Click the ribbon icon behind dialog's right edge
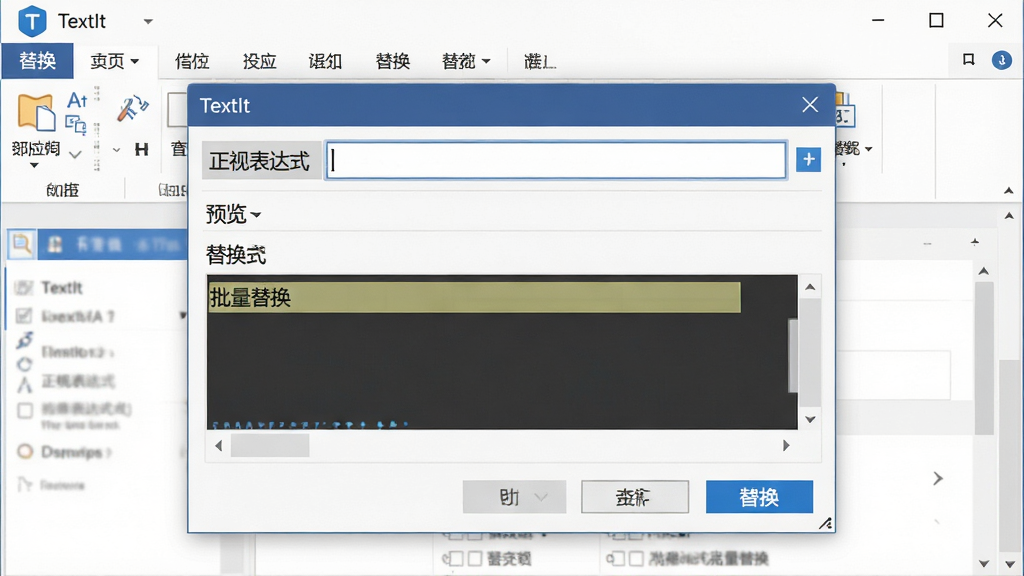 [x=845, y=111]
